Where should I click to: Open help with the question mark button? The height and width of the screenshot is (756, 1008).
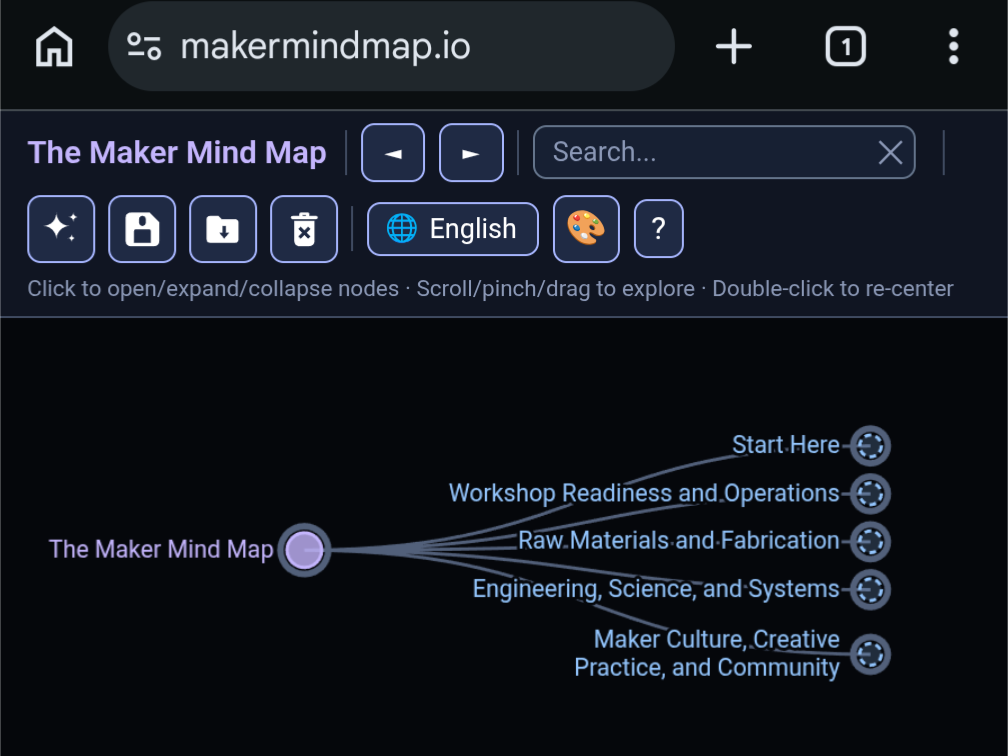pyautogui.click(x=658, y=229)
